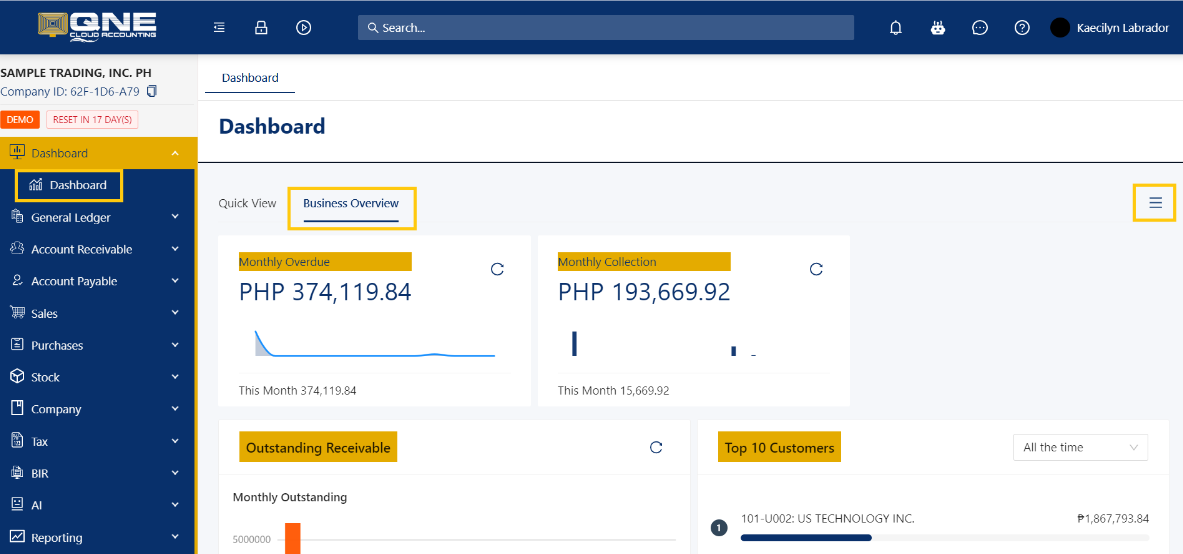Click the Reporting chart icon
The image size is (1183, 554).
point(17,537)
